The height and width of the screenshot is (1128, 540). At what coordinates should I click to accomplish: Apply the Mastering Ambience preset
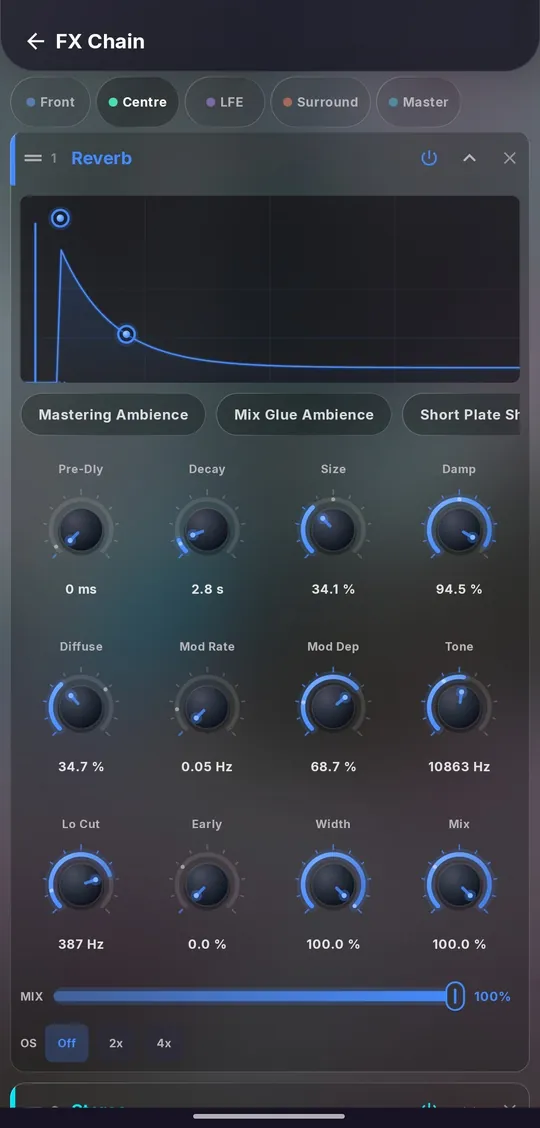(113, 414)
